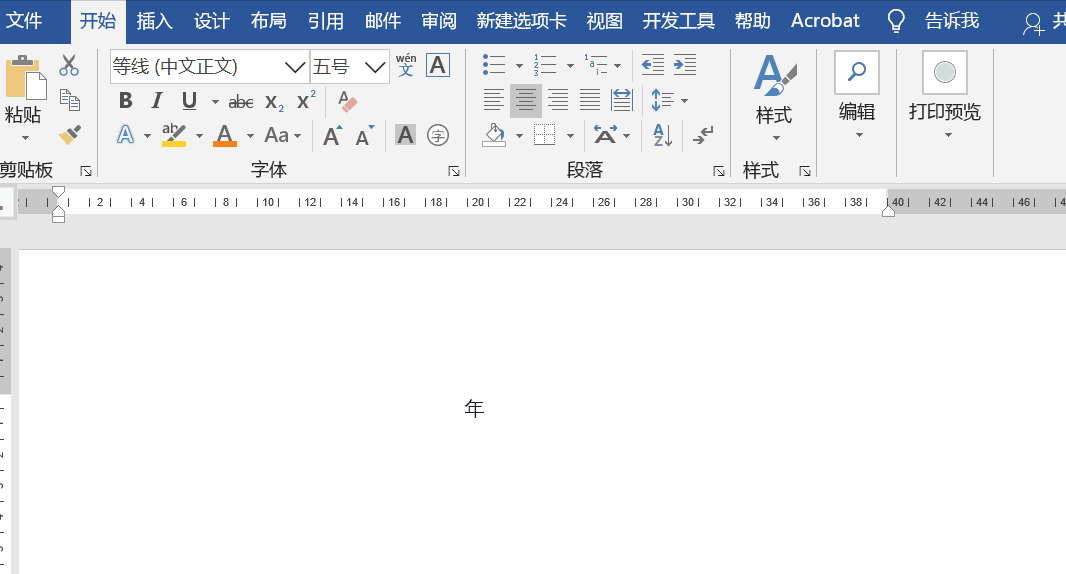Apply borders grid icon

(545, 135)
